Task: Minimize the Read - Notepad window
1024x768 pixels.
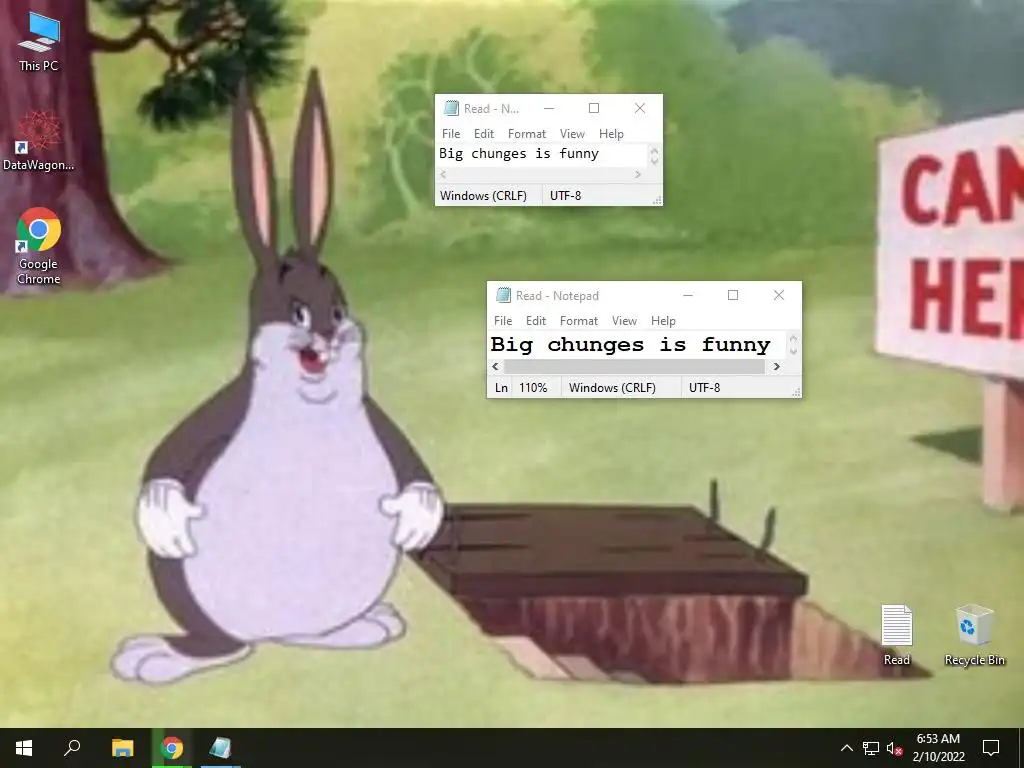Action: click(688, 295)
